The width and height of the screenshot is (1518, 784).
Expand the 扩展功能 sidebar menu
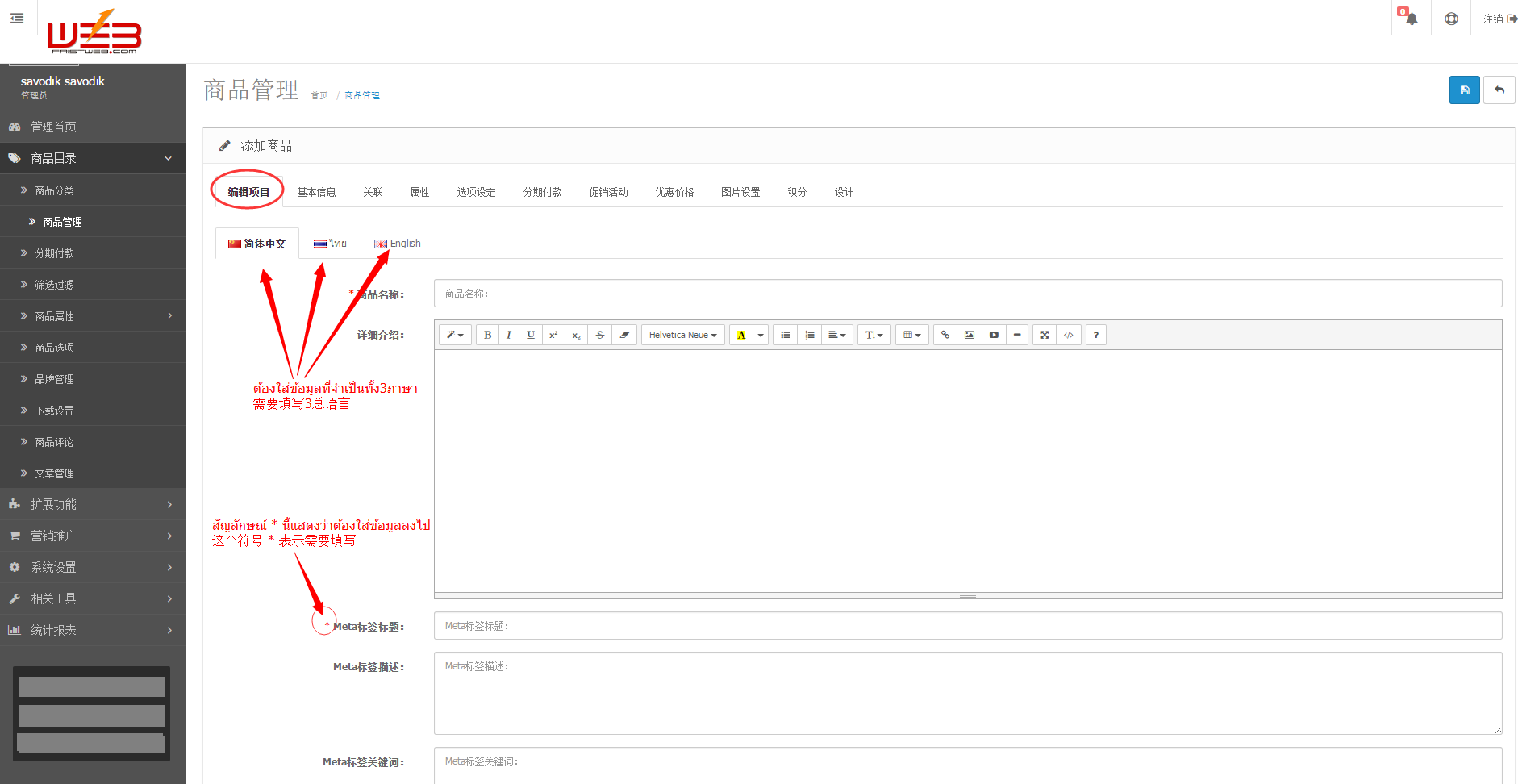pos(93,504)
